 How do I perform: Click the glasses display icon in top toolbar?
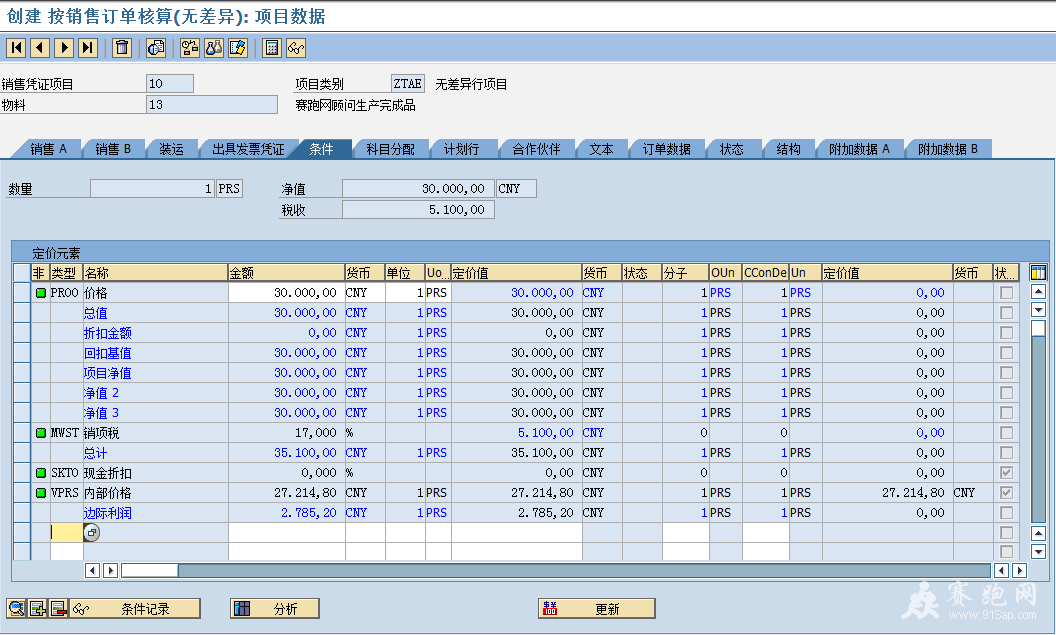point(296,48)
